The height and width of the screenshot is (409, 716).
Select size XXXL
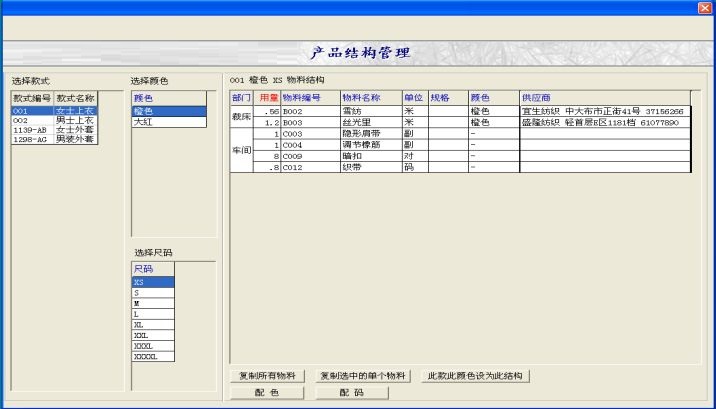pos(153,346)
